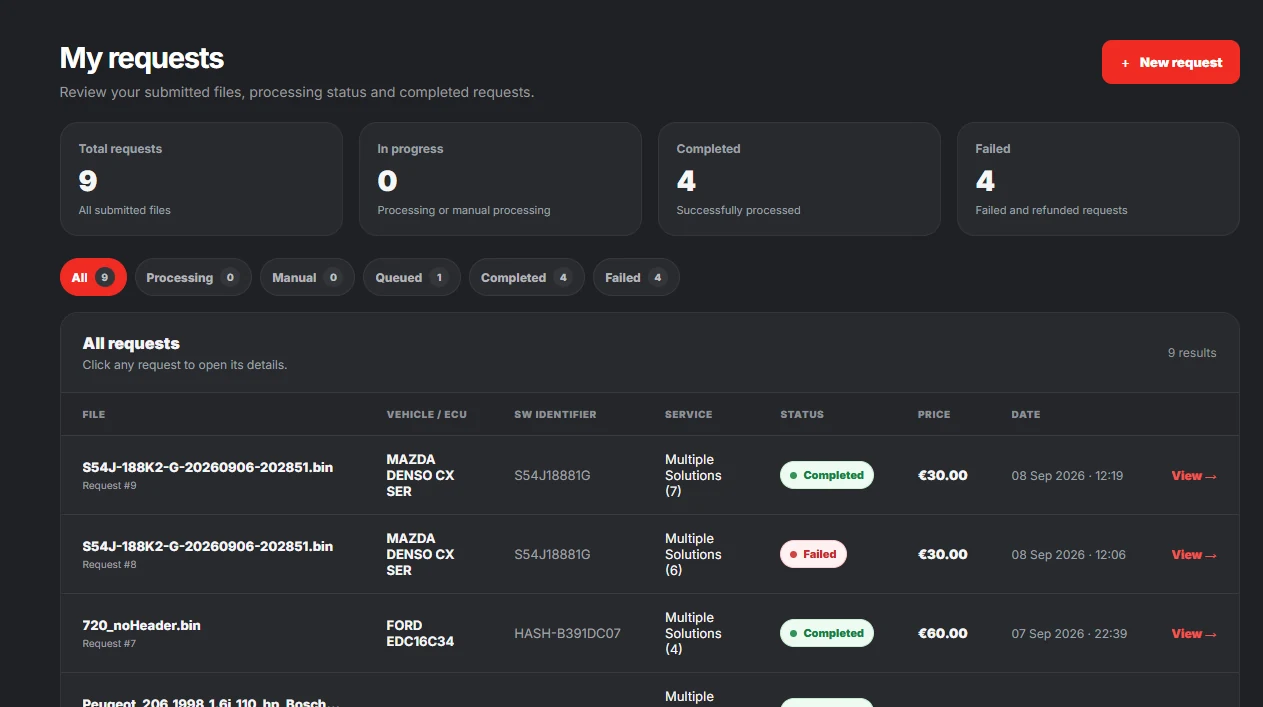Click the FILE column header
Image resolution: width=1263 pixels, height=707 pixels.
pyautogui.click(x=93, y=414)
